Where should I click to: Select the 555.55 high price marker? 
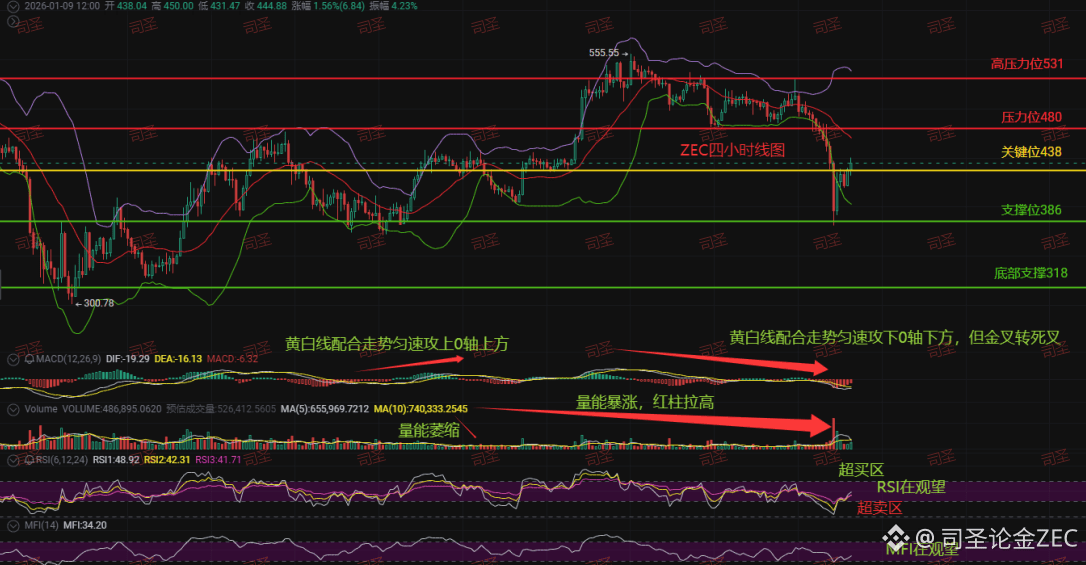(604, 53)
